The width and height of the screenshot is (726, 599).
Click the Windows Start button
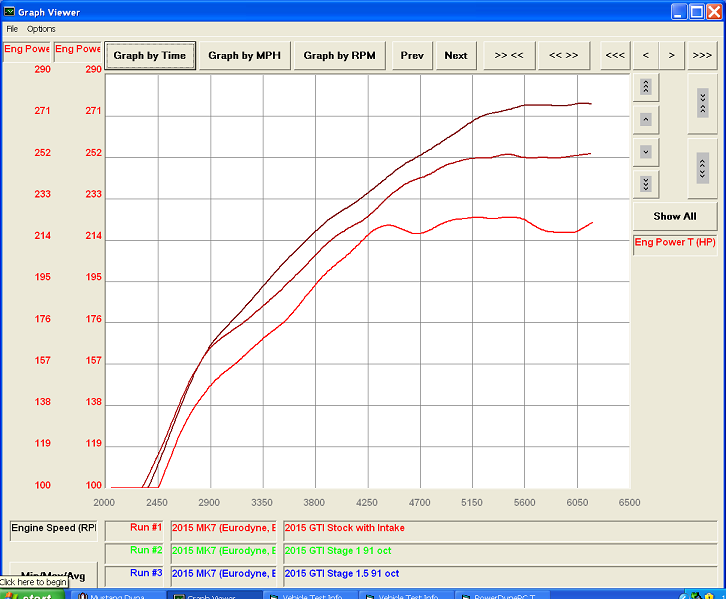click(33, 595)
